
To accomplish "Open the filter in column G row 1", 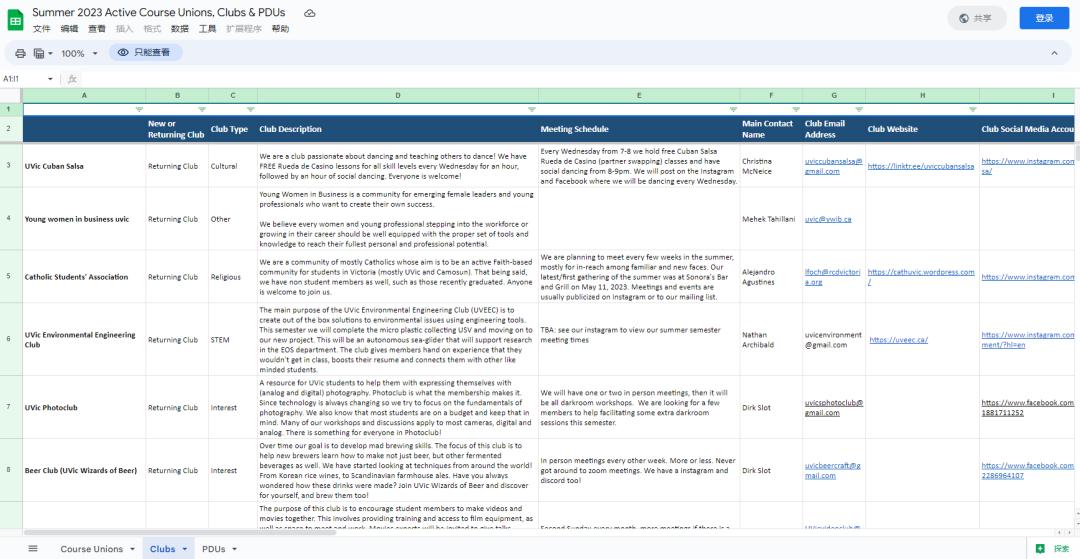I will (859, 109).
